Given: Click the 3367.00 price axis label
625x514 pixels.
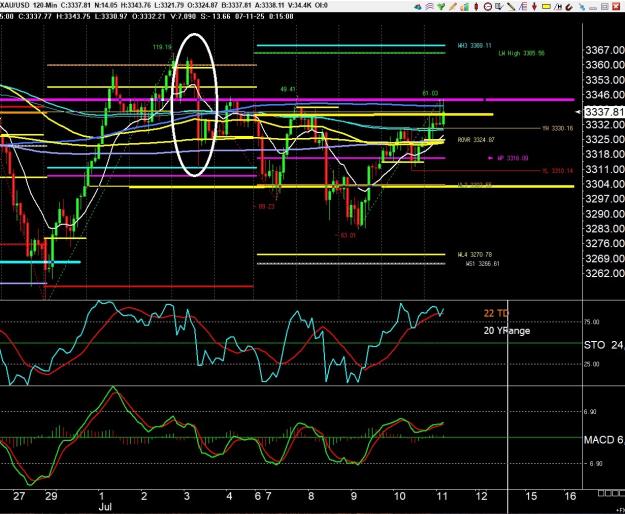Looking at the screenshot, I should coord(604,50).
